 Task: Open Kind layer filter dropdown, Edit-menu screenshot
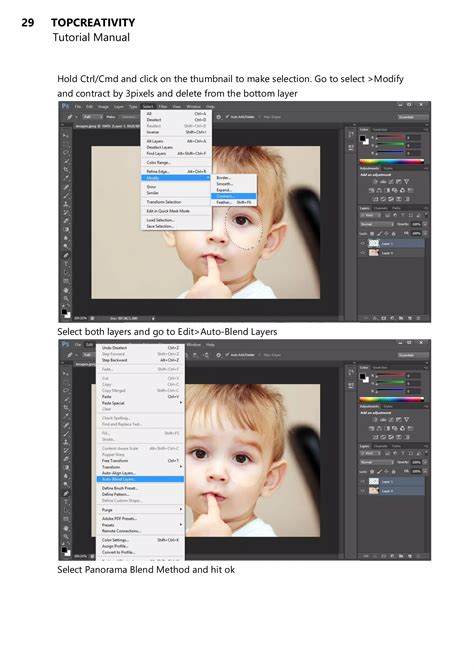point(370,453)
